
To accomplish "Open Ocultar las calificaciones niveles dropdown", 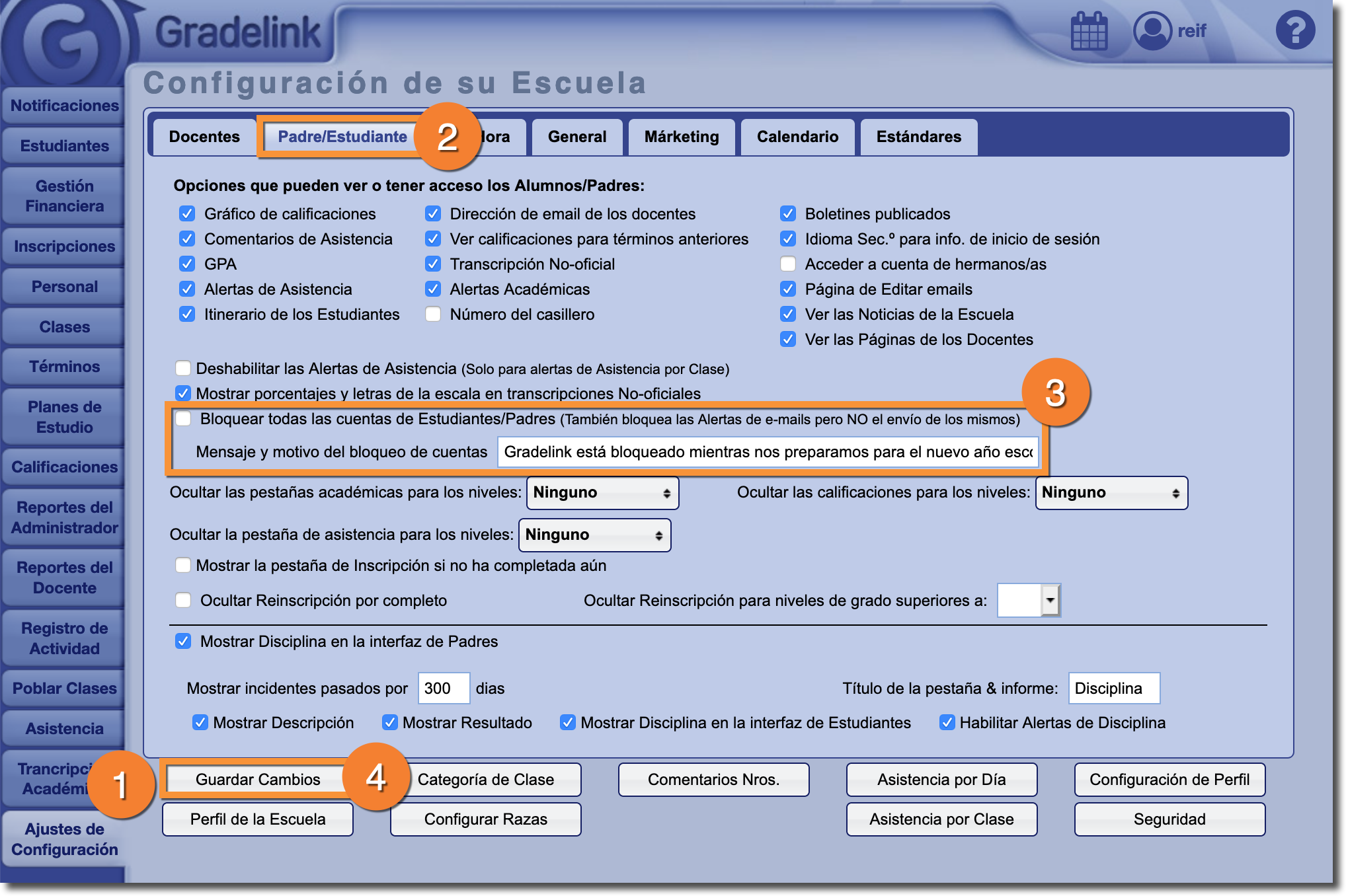I will [x=1111, y=493].
